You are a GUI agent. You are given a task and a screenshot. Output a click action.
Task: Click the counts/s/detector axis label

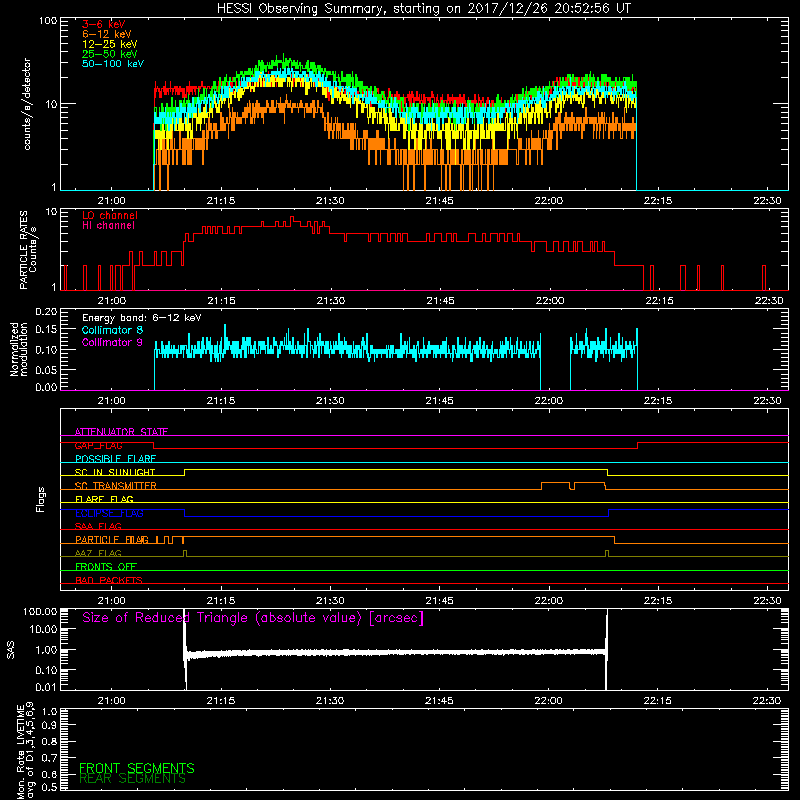pyautogui.click(x=27, y=104)
